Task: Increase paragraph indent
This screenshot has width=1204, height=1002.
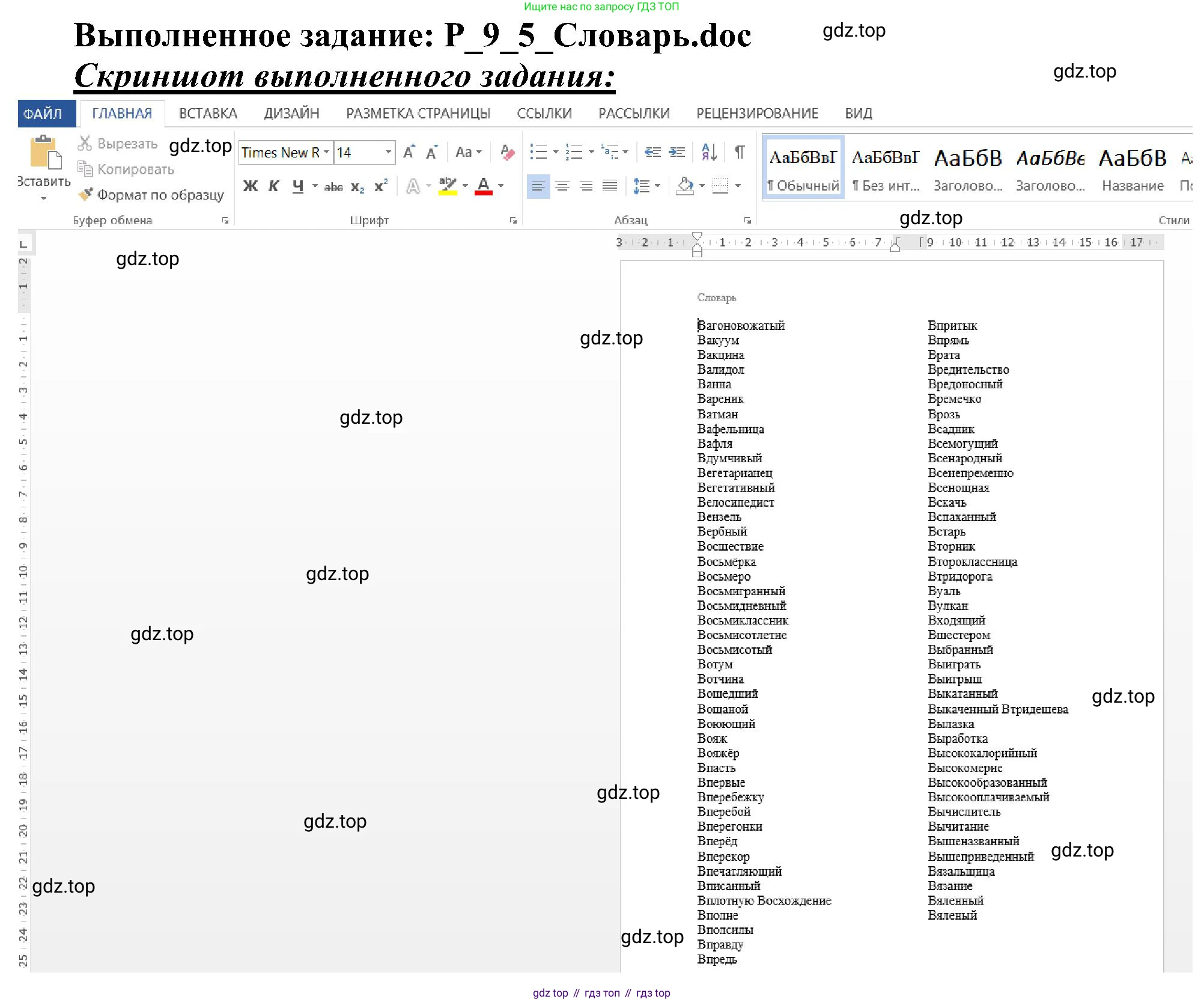Action: point(677,152)
